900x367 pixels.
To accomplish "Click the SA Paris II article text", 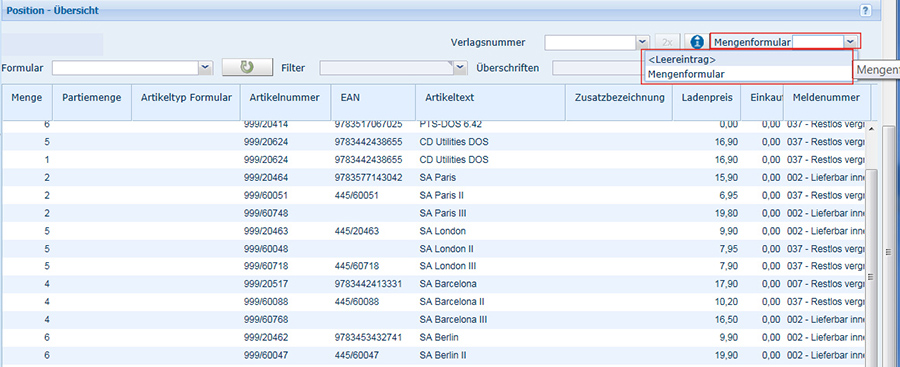I will click(x=441, y=195).
